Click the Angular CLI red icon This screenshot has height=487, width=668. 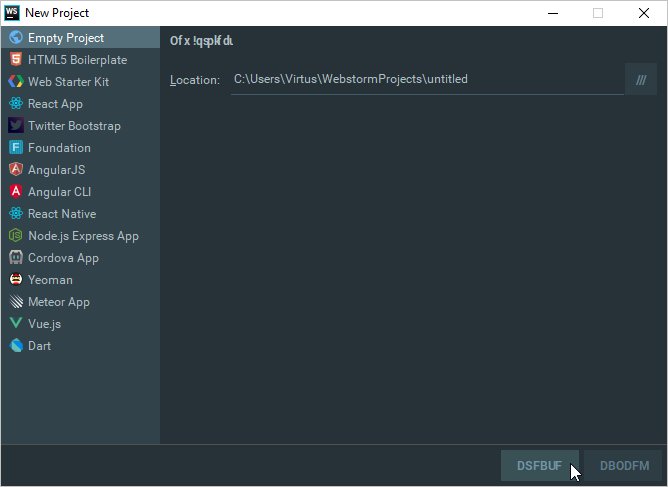(16, 191)
